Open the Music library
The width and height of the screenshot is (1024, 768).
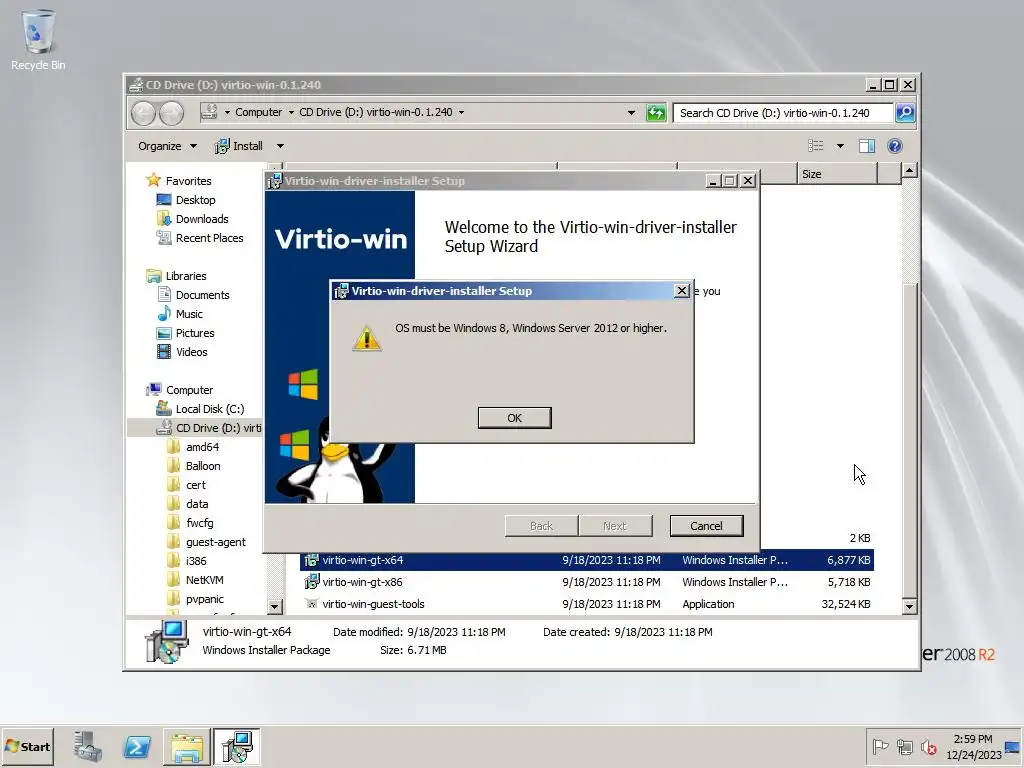(189, 313)
